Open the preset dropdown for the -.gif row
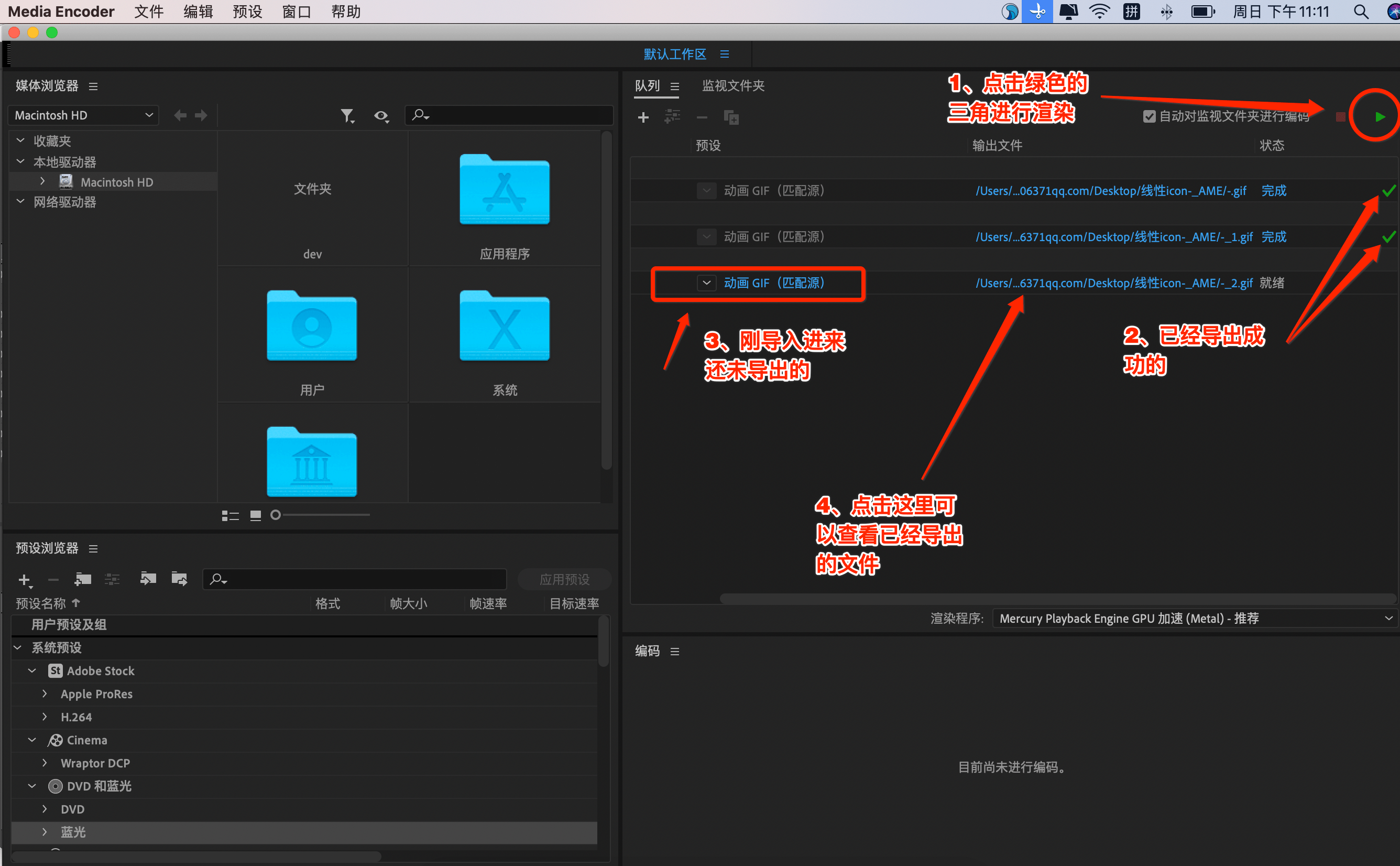This screenshot has height=866, width=1400. pyautogui.click(x=707, y=191)
